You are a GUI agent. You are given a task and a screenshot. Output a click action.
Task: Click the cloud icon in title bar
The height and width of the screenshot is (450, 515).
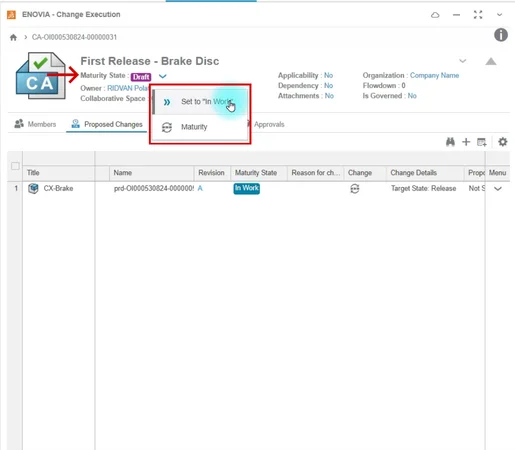[435, 15]
